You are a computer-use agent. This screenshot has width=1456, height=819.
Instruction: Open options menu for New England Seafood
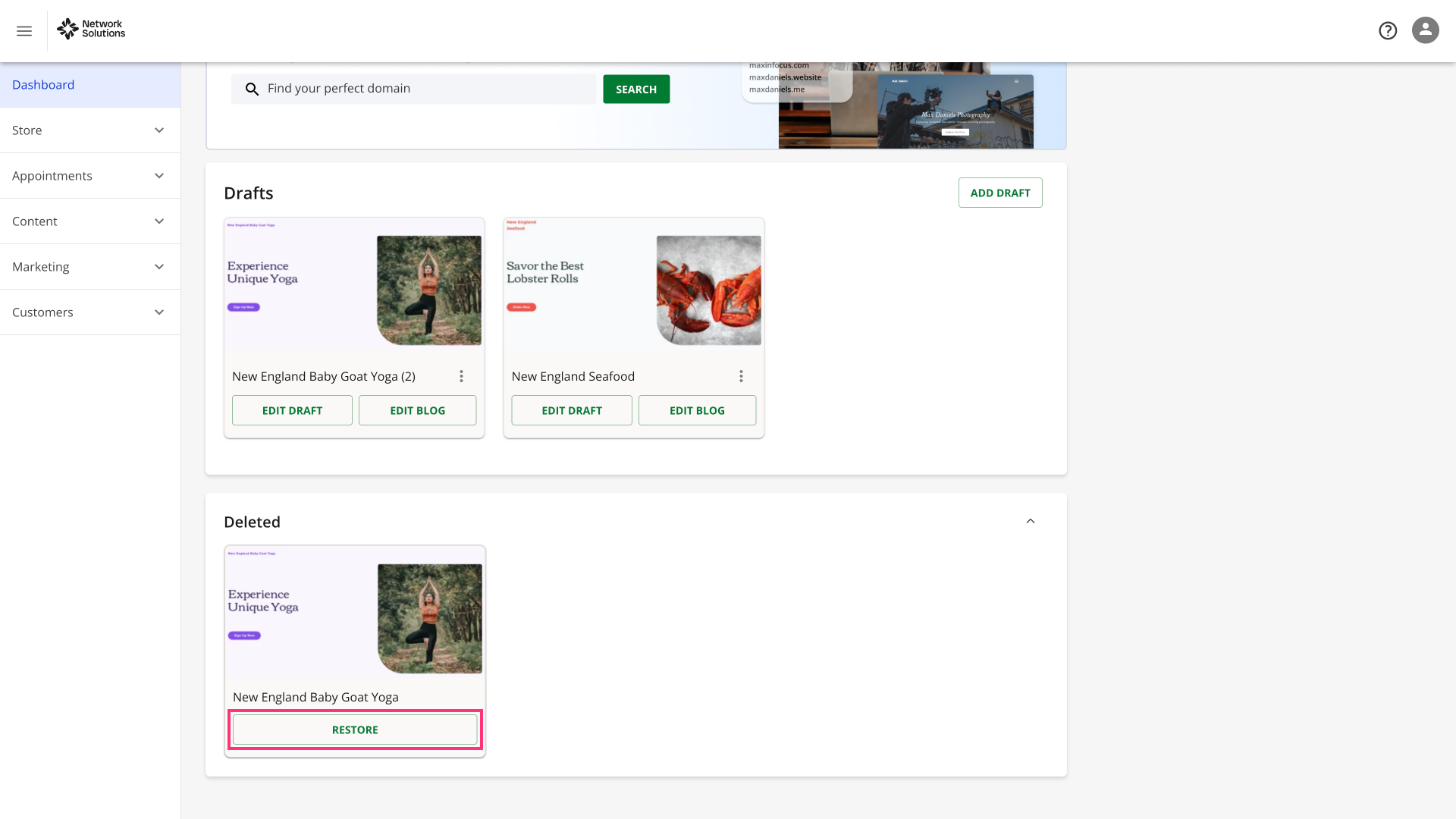tap(741, 376)
